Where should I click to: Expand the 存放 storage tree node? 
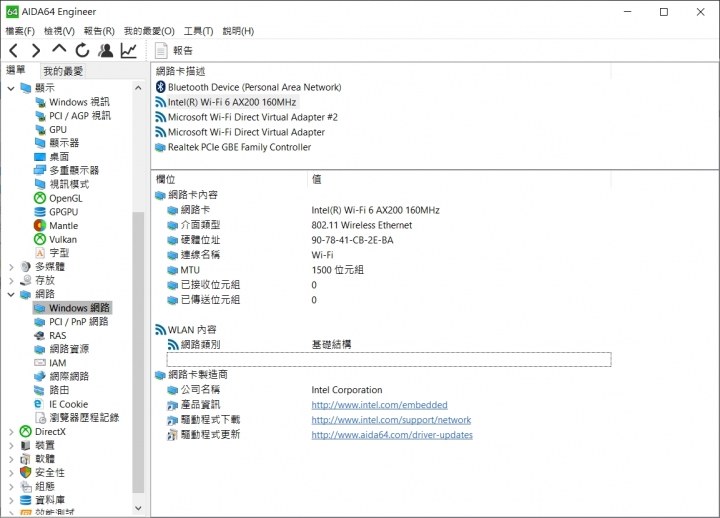point(11,281)
